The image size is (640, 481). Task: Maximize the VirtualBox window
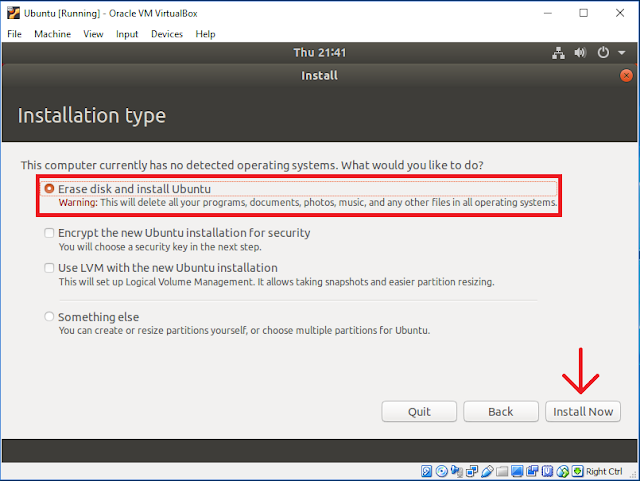(584, 13)
